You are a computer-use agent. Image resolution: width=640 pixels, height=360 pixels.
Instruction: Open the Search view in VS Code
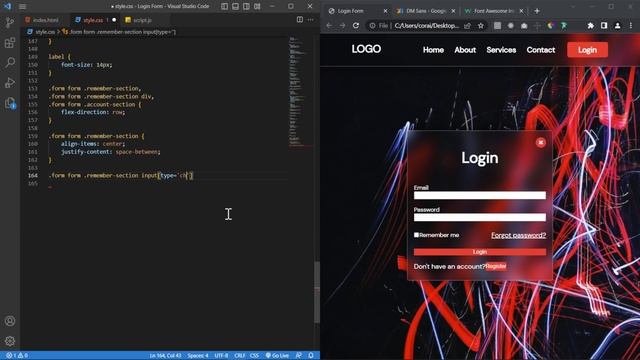10,62
